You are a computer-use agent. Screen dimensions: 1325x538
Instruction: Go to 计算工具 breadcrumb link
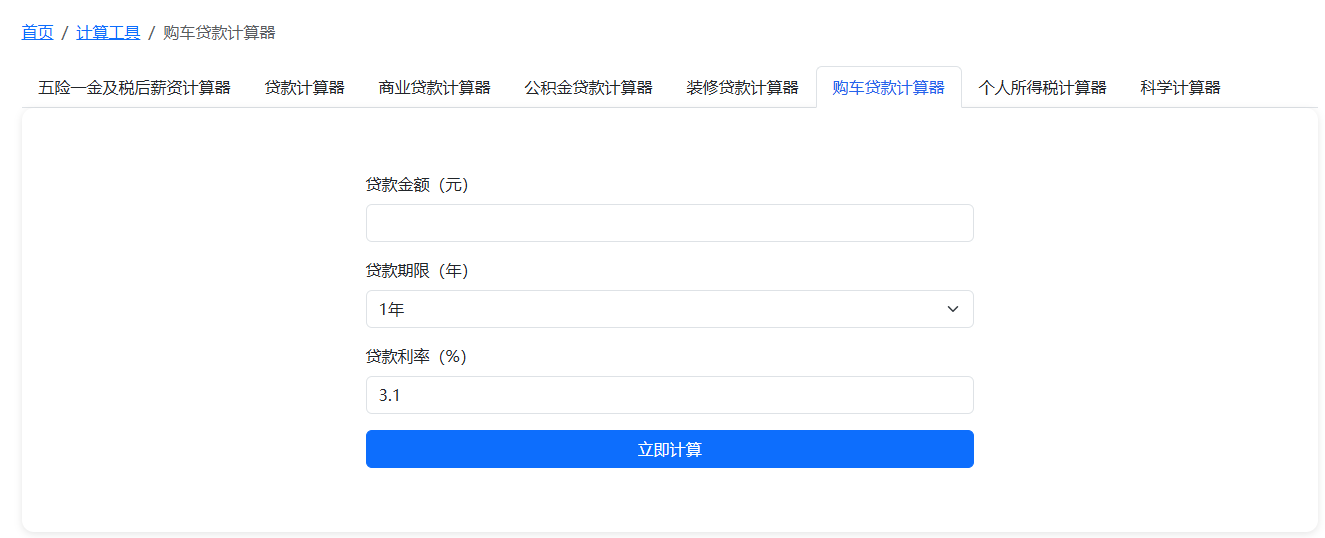pos(108,33)
